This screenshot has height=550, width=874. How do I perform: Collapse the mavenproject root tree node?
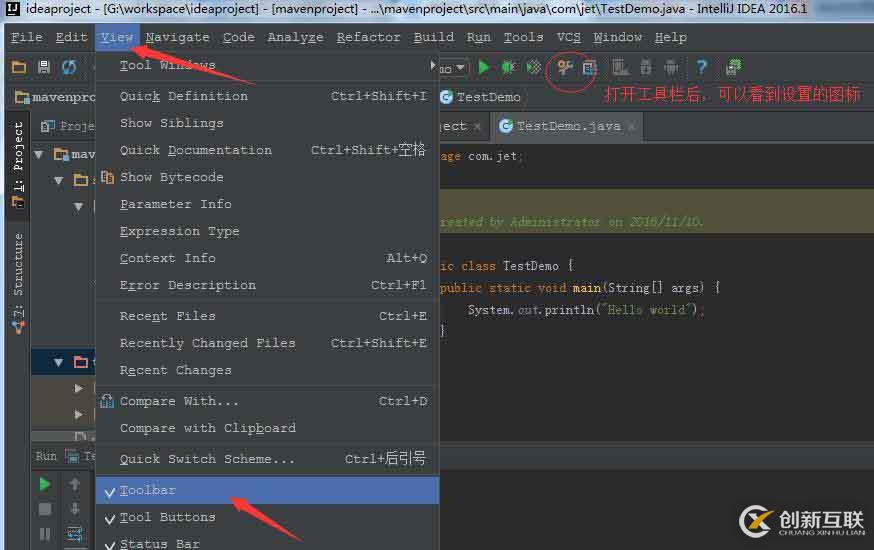pos(39,154)
